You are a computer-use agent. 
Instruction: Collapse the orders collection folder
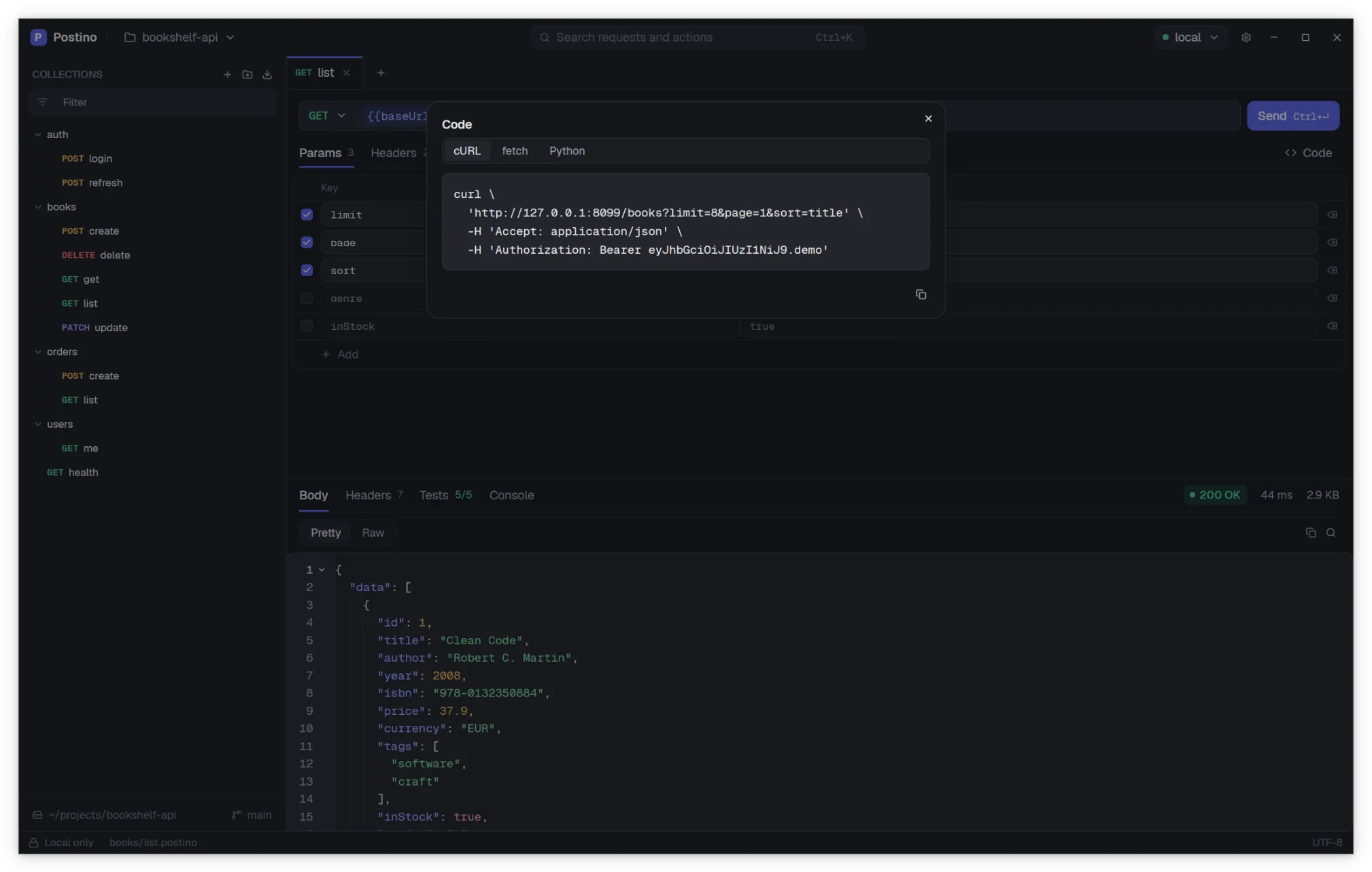click(x=38, y=352)
